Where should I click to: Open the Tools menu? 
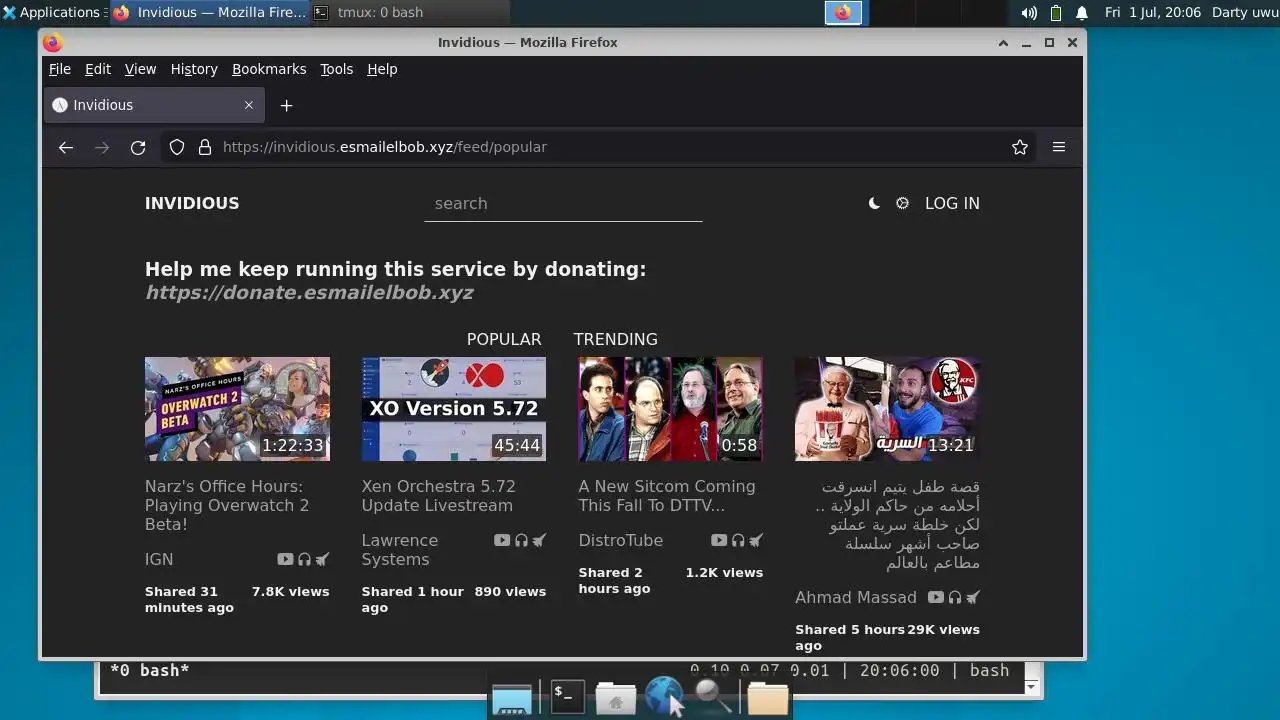point(336,69)
